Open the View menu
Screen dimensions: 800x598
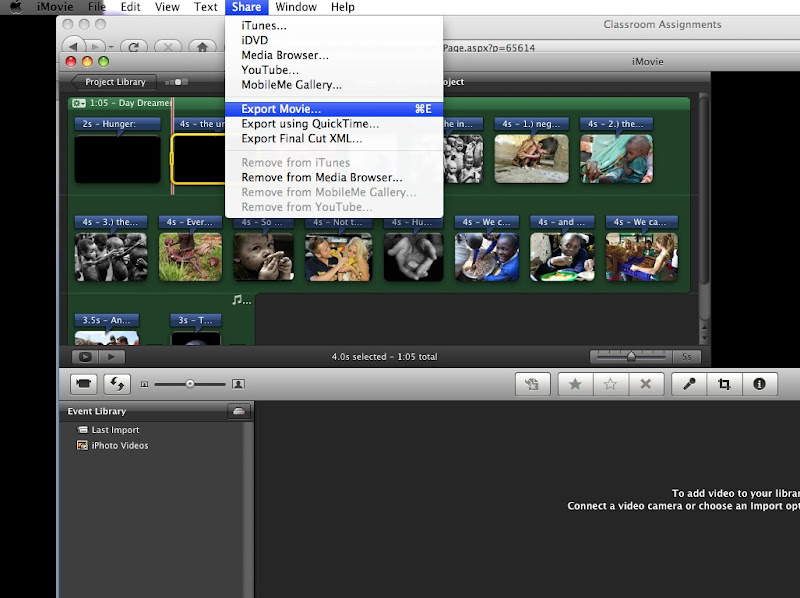tap(167, 7)
